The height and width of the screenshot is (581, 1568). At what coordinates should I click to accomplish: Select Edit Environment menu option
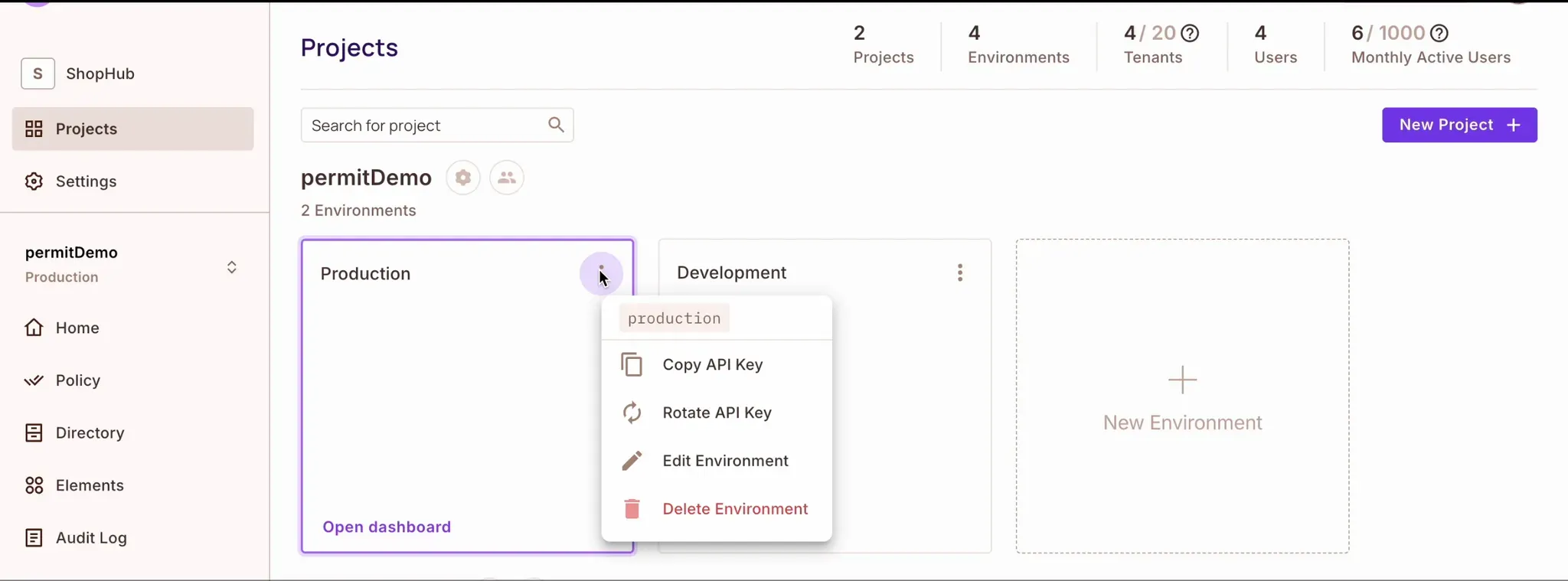tap(724, 461)
